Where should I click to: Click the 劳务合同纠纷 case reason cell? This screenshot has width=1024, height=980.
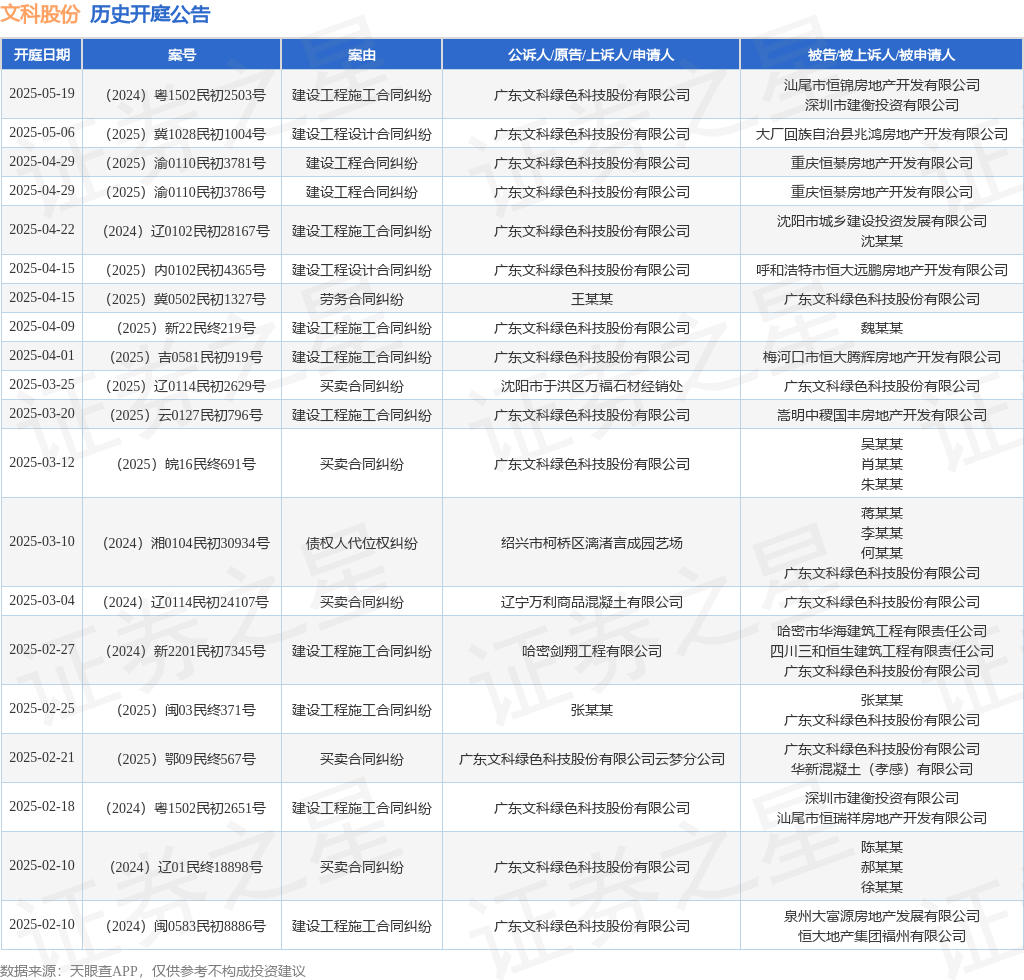[362, 299]
